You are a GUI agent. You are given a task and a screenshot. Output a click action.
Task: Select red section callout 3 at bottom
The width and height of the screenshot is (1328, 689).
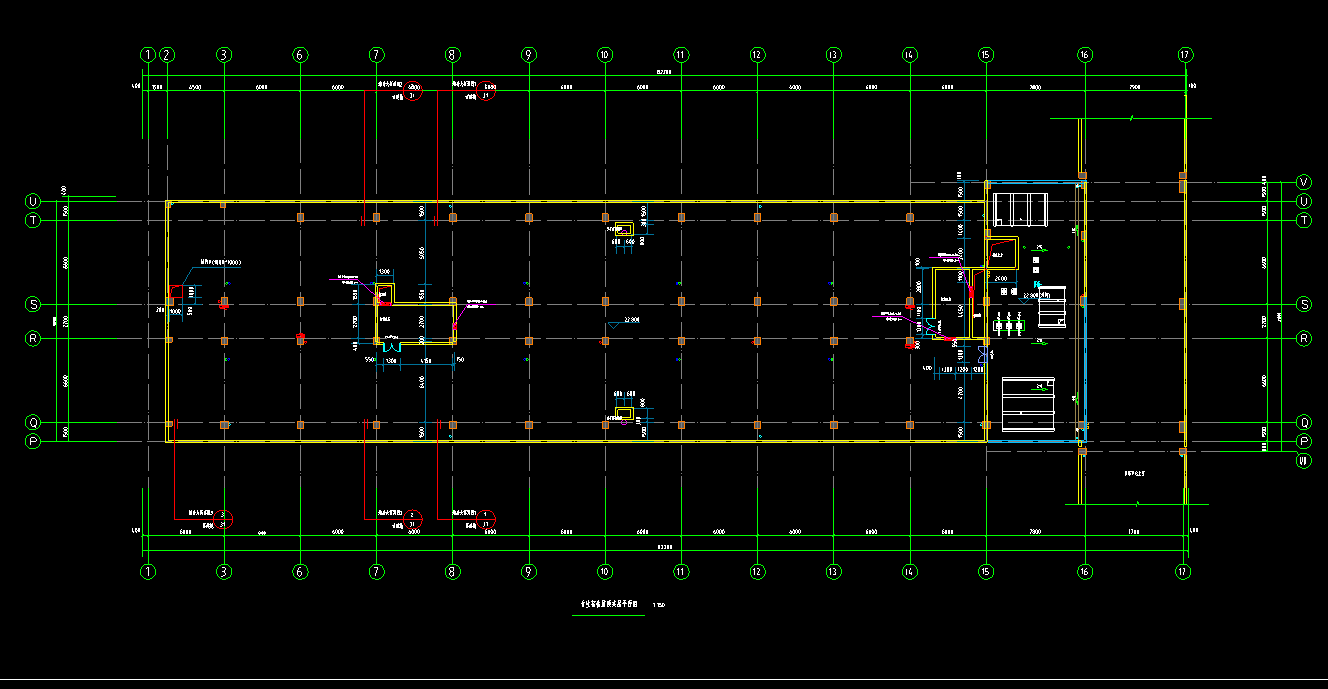click(x=224, y=519)
